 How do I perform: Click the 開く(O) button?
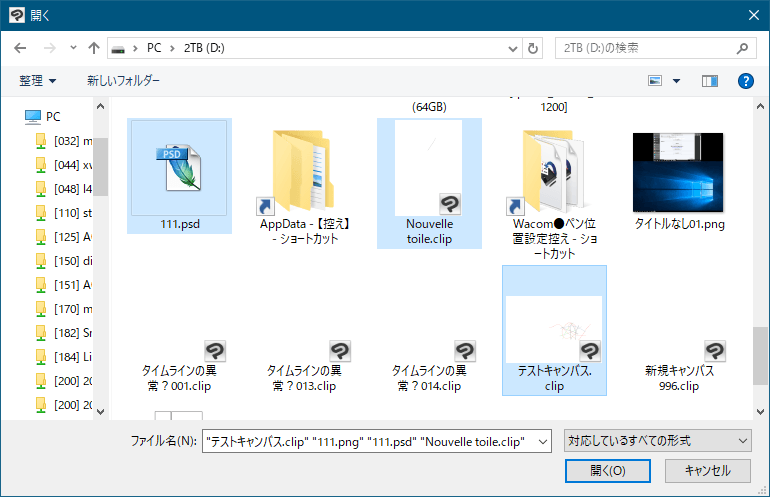(x=607, y=470)
